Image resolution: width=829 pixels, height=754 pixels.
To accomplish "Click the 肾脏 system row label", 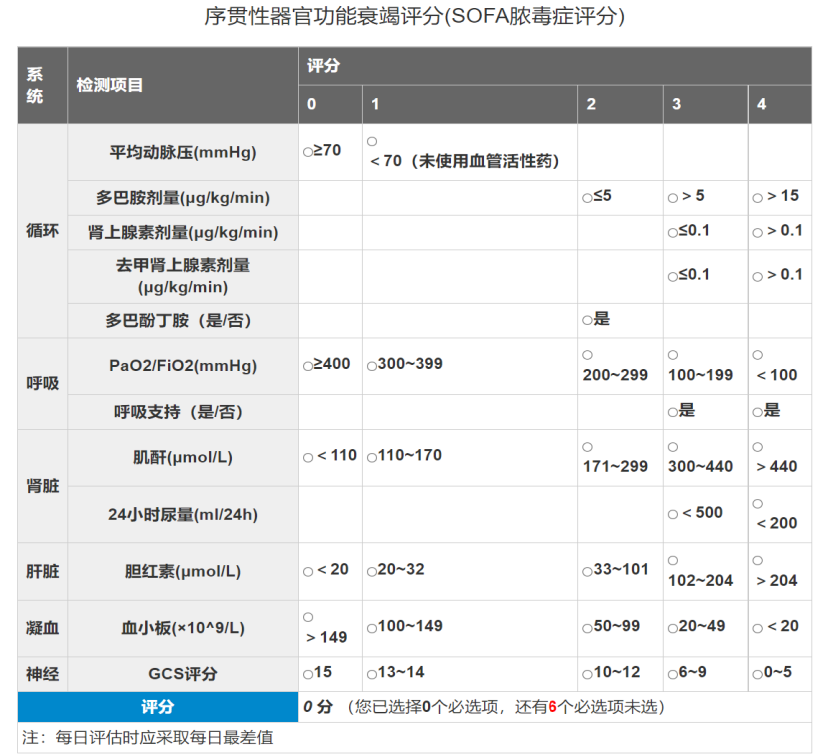I will pos(42,485).
